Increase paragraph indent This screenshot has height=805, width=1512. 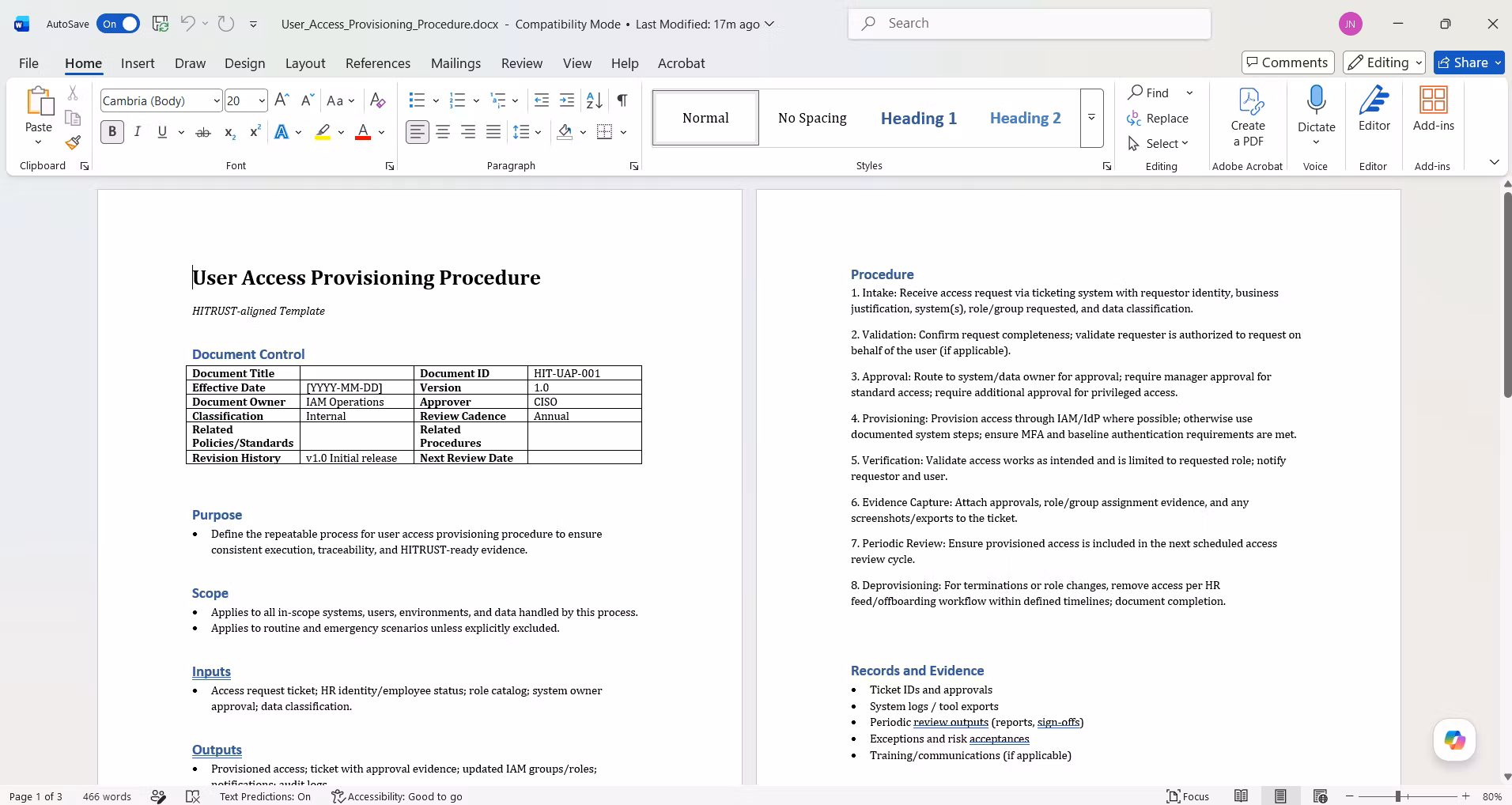pyautogui.click(x=567, y=100)
